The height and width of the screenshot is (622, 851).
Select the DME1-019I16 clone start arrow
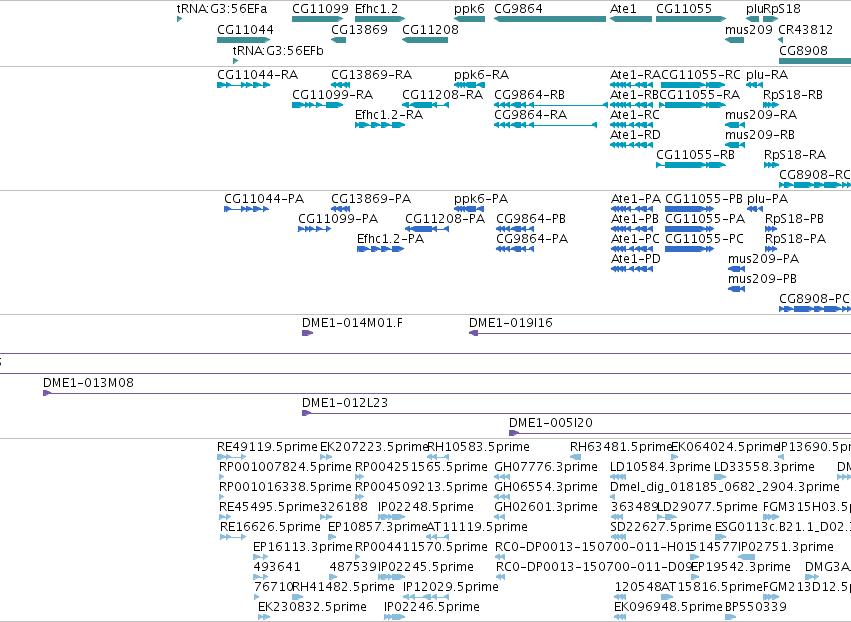pyautogui.click(x=473, y=333)
